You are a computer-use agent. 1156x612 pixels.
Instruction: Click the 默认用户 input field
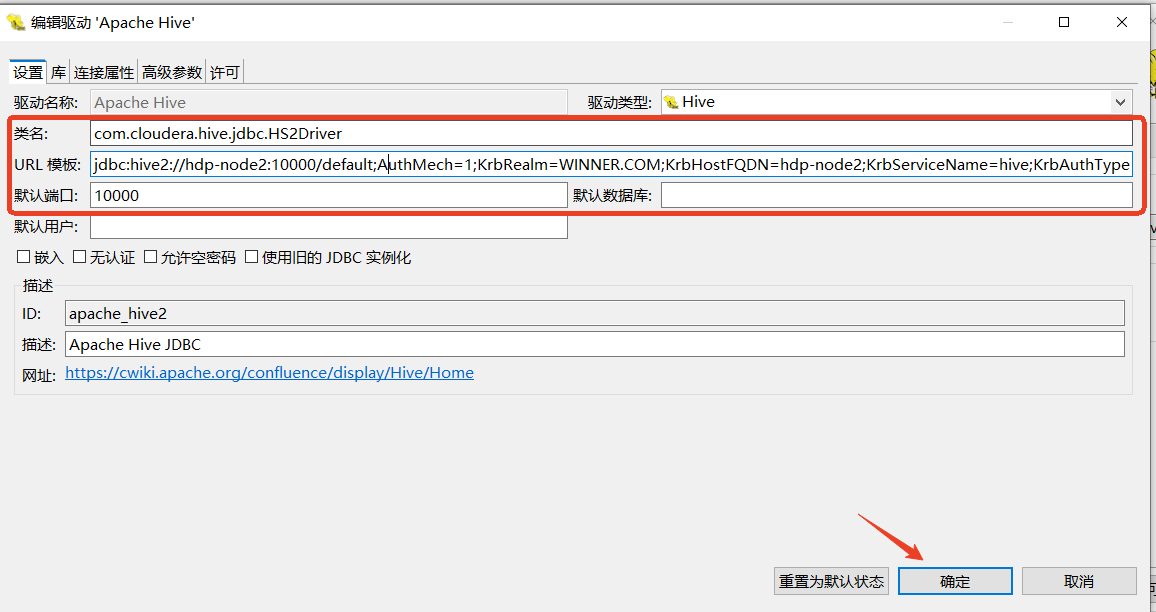[329, 226]
